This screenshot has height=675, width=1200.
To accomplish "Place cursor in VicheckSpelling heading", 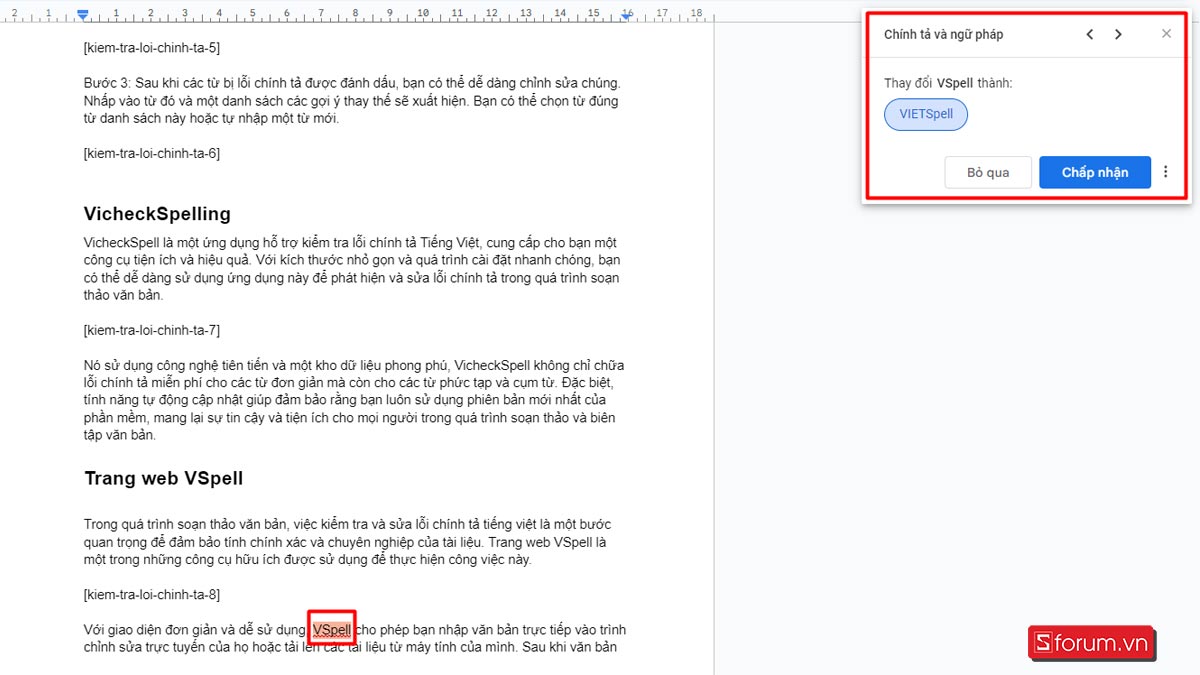I will 157,214.
